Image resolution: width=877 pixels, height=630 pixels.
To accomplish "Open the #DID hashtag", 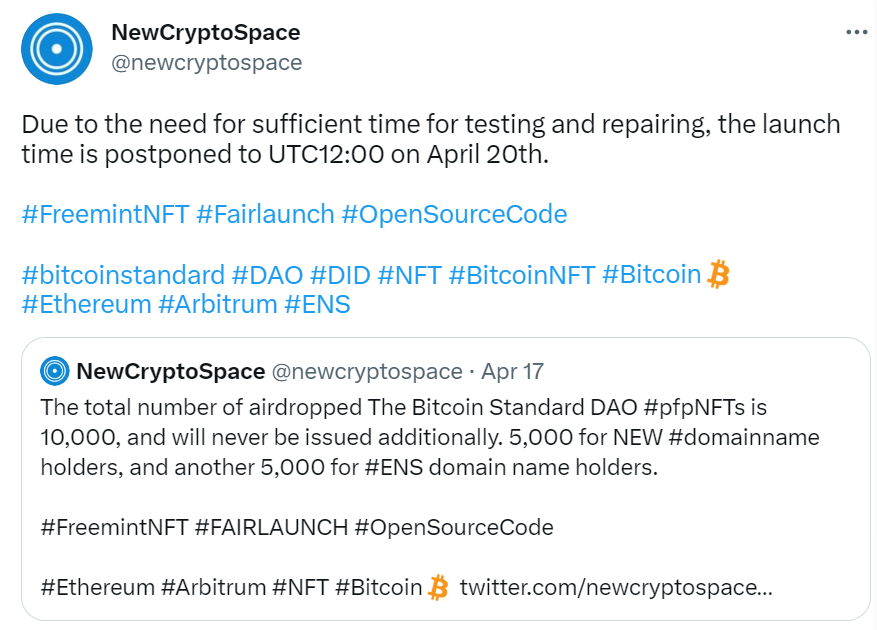I will click(x=340, y=275).
